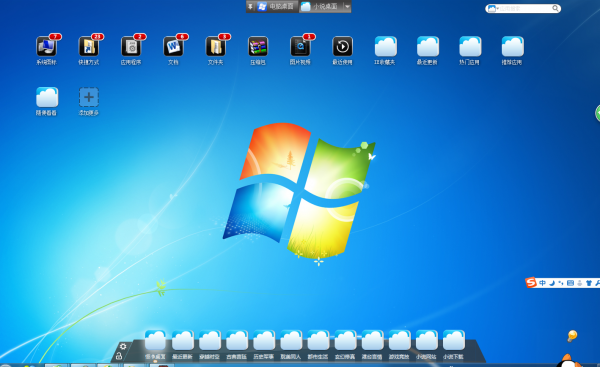Open the 快捷方式 shortcuts group
600x367 pixels.
tap(89, 47)
